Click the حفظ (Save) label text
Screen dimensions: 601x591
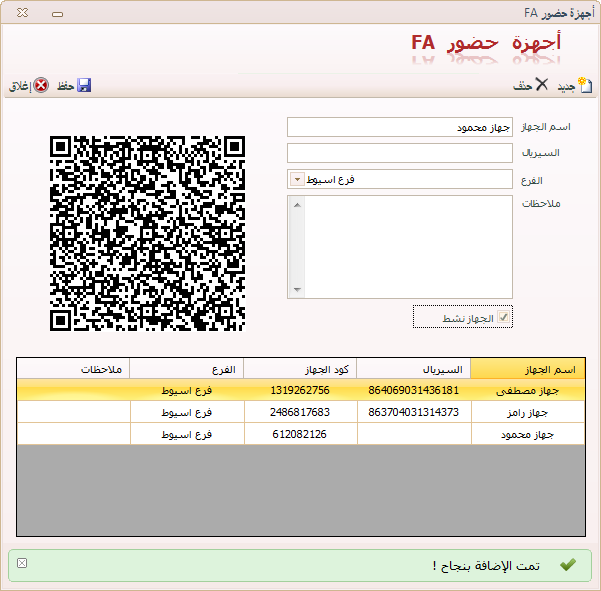pos(66,86)
